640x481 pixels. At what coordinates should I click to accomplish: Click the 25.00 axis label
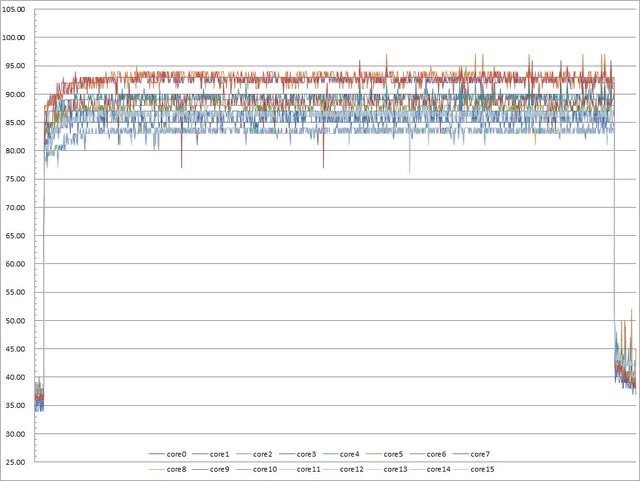[x=18, y=463]
